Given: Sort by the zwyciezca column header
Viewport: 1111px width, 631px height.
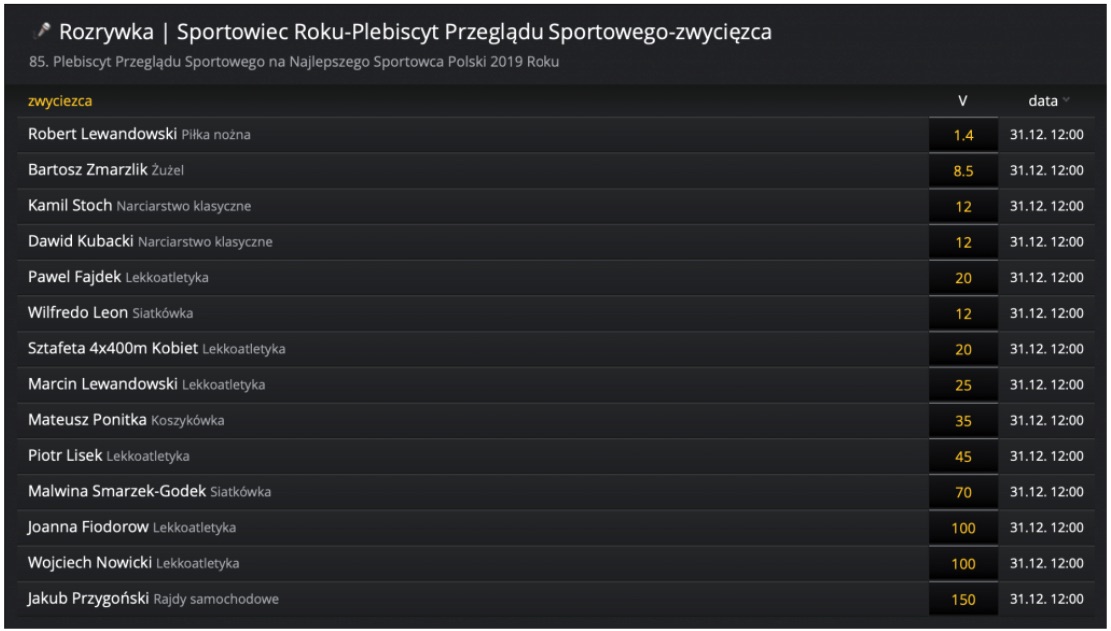Looking at the screenshot, I should 61,101.
